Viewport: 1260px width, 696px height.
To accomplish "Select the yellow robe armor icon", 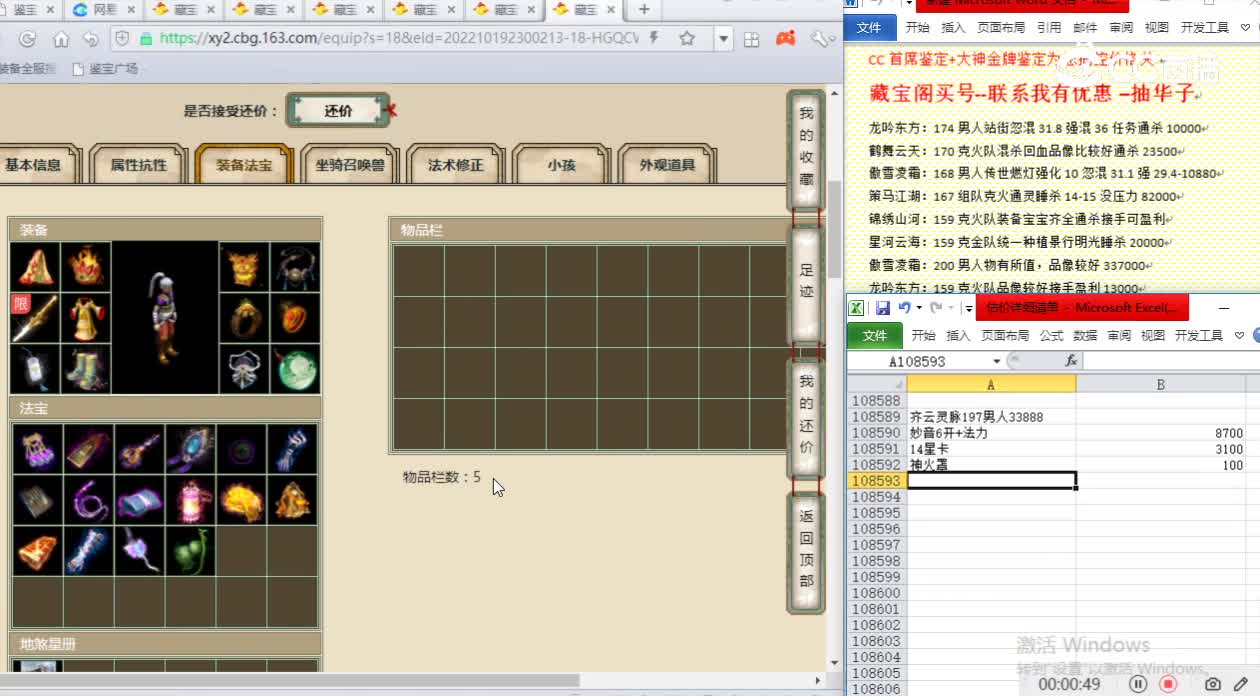I will coord(87,318).
